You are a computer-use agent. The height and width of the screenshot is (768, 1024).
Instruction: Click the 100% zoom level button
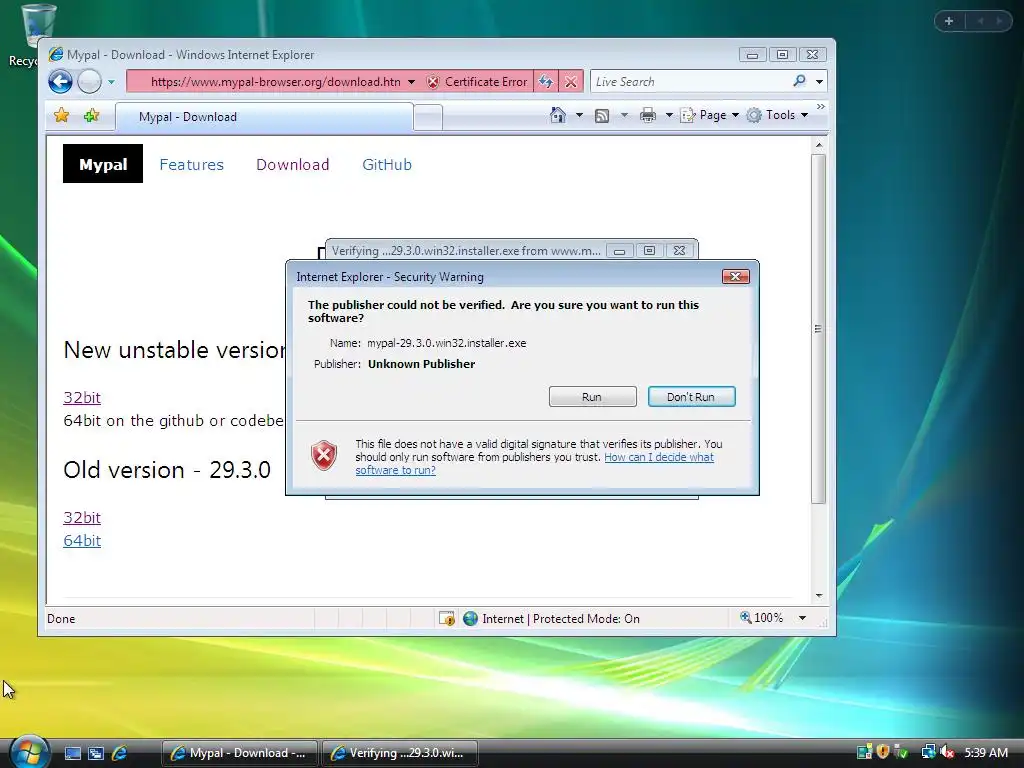(x=761, y=618)
